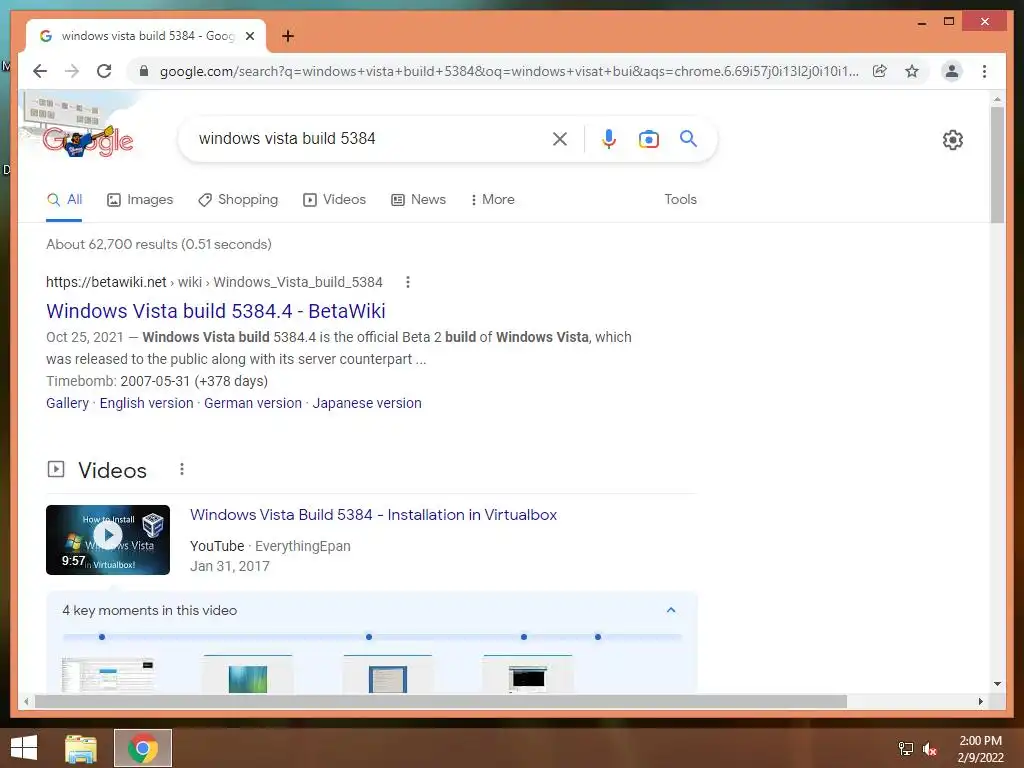
Task: Open first key moment thumbnail
Action: tap(108, 675)
